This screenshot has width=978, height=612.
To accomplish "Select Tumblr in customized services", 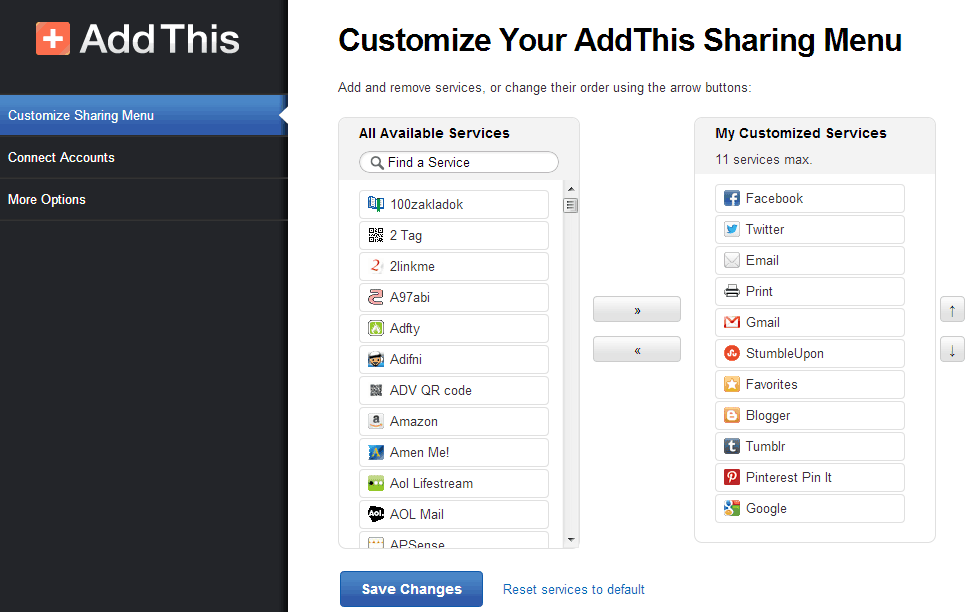I will click(810, 446).
